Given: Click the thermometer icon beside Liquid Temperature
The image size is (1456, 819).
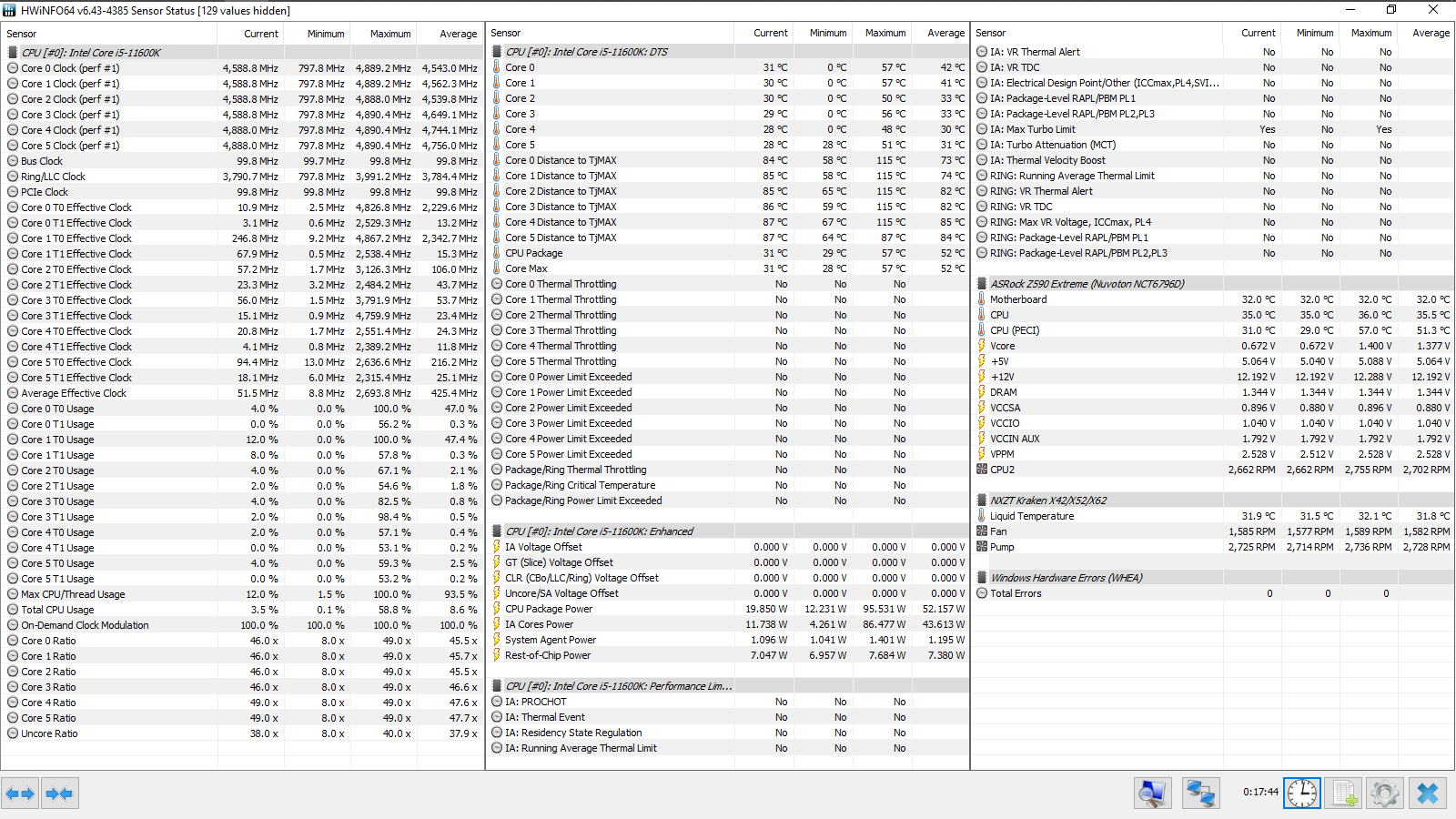Looking at the screenshot, I should 982,516.
